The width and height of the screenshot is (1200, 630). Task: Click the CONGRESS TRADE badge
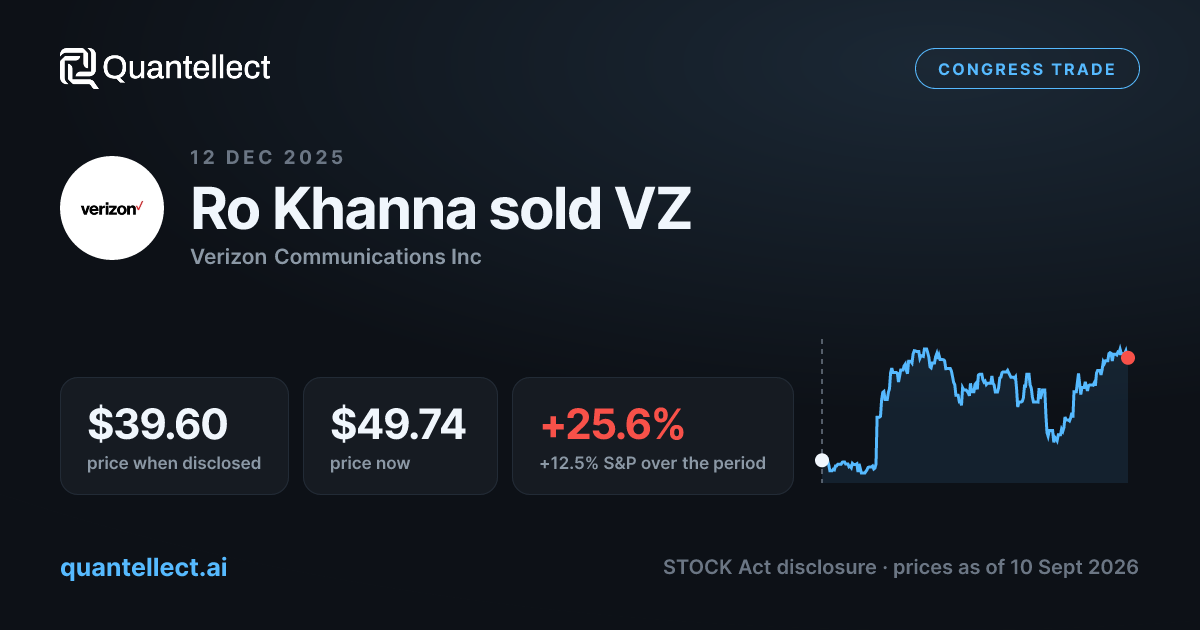(1027, 69)
